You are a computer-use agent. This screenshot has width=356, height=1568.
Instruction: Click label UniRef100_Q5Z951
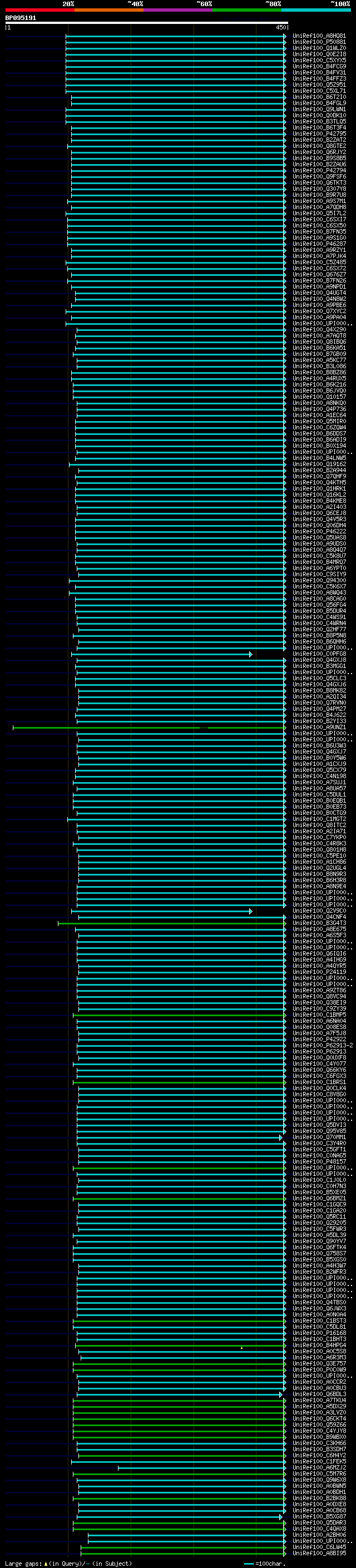[x=319, y=85]
